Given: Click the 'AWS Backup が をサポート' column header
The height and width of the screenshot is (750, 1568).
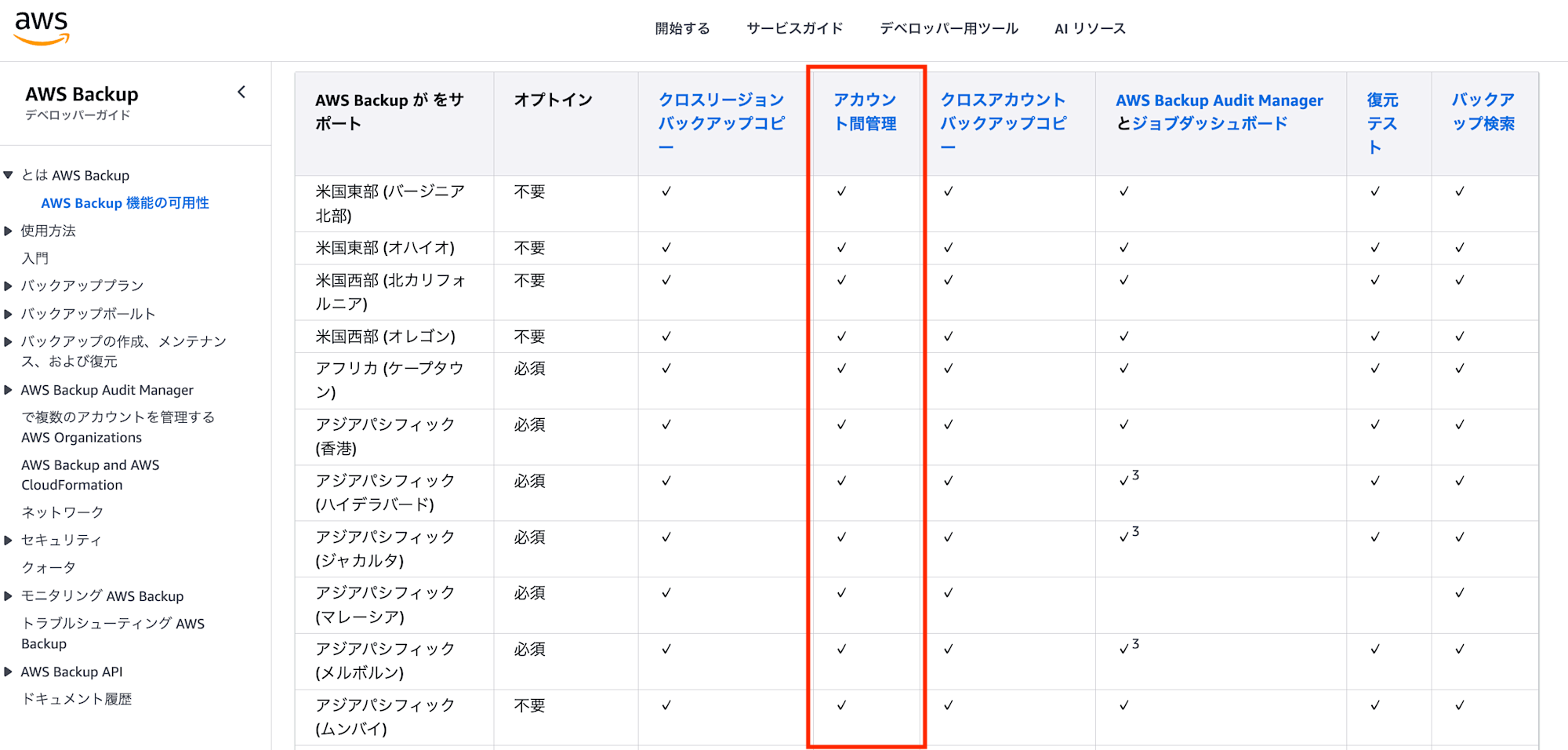Looking at the screenshot, I should 390,111.
